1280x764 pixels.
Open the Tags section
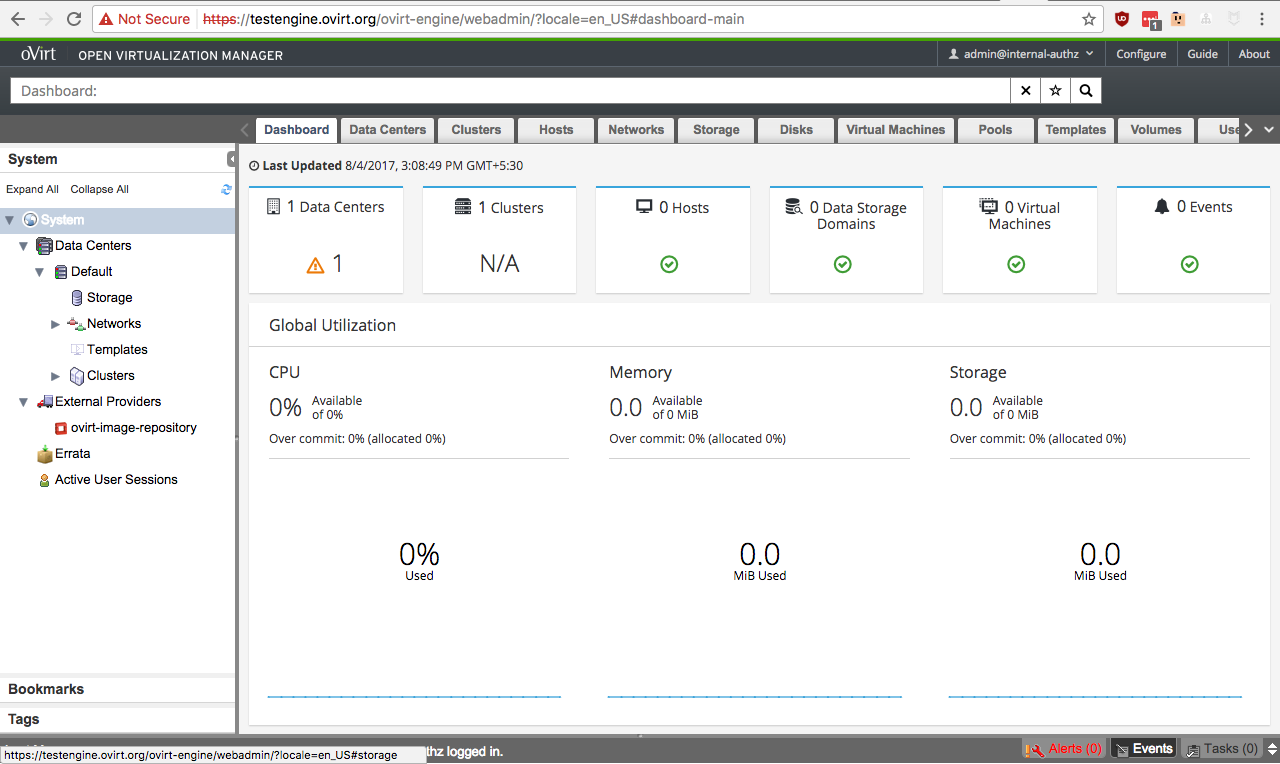pyautogui.click(x=118, y=719)
